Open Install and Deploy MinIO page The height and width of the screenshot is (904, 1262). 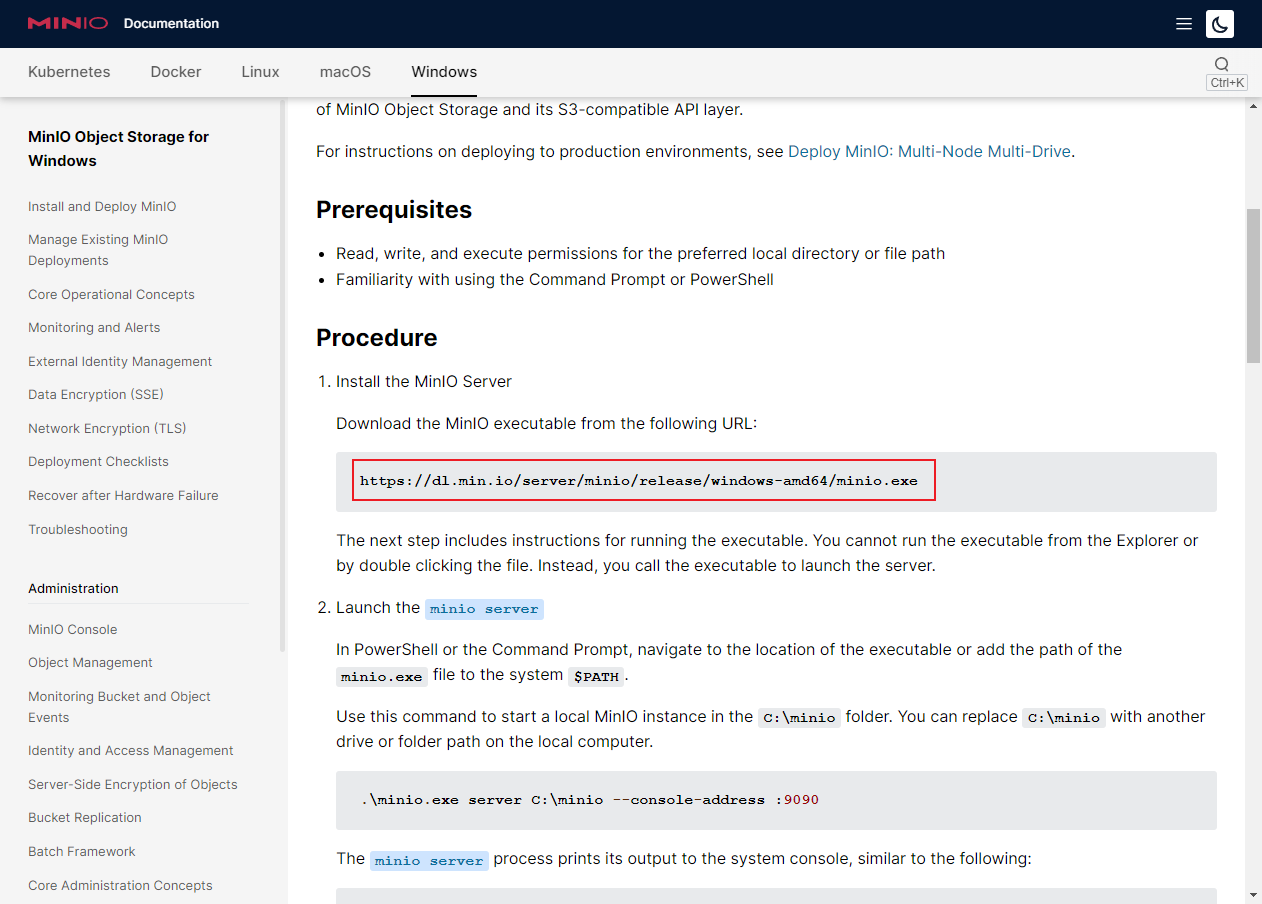point(102,207)
